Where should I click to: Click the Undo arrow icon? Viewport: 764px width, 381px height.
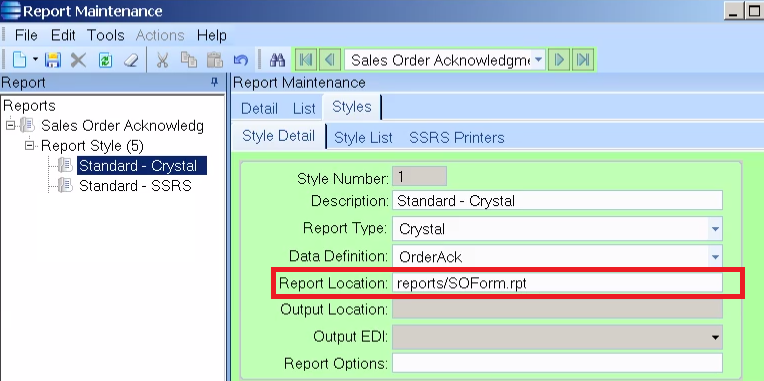click(241, 60)
